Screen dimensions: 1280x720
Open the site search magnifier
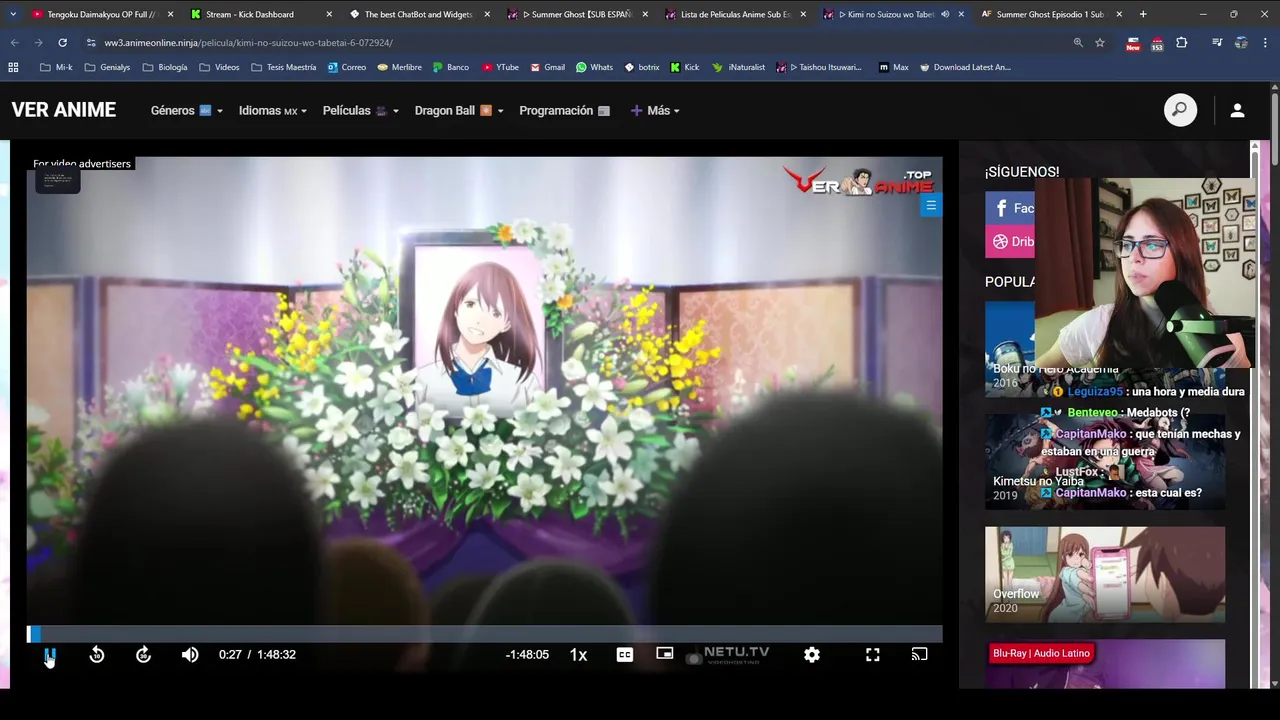(x=1180, y=110)
